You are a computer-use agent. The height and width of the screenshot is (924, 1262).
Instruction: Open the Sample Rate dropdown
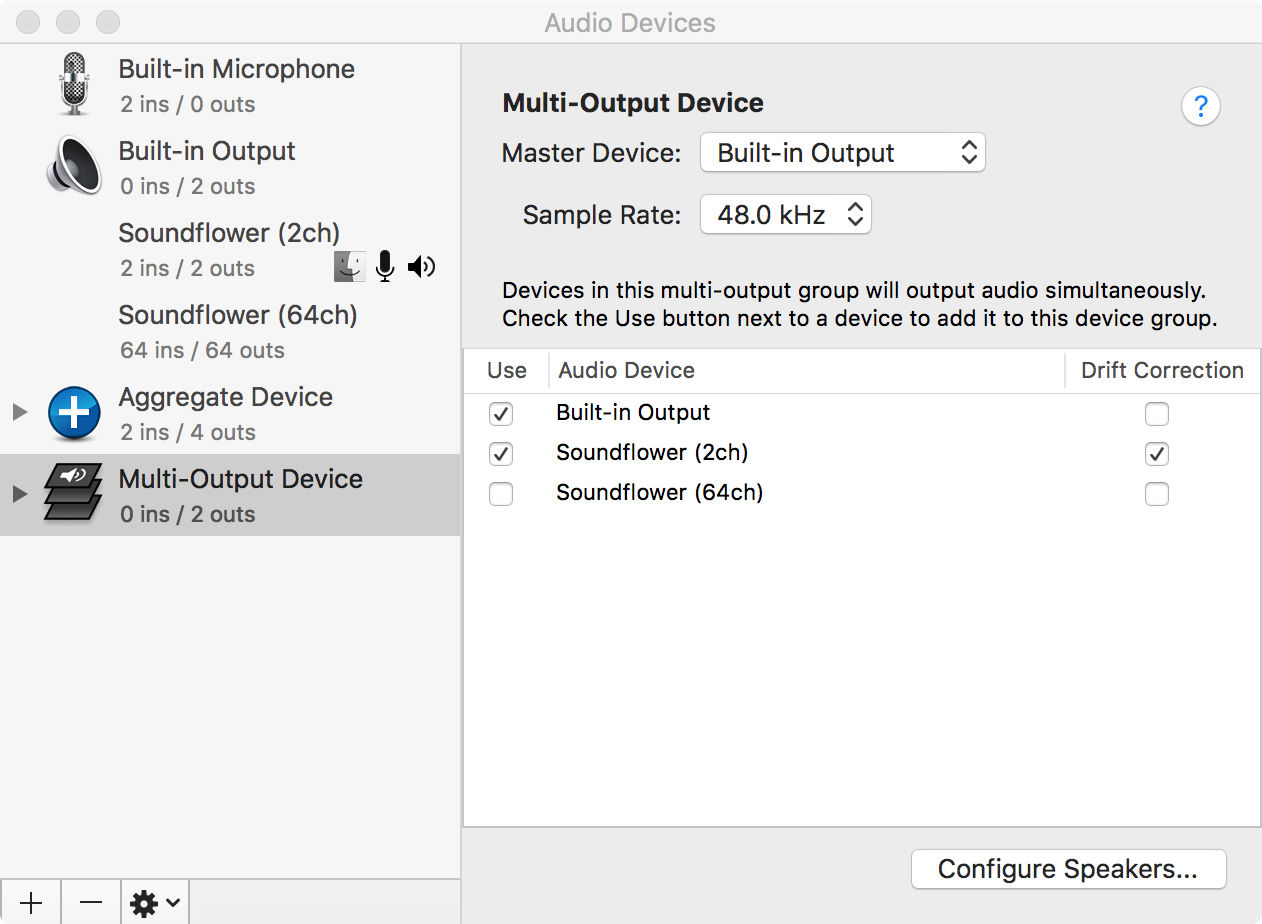click(x=786, y=214)
